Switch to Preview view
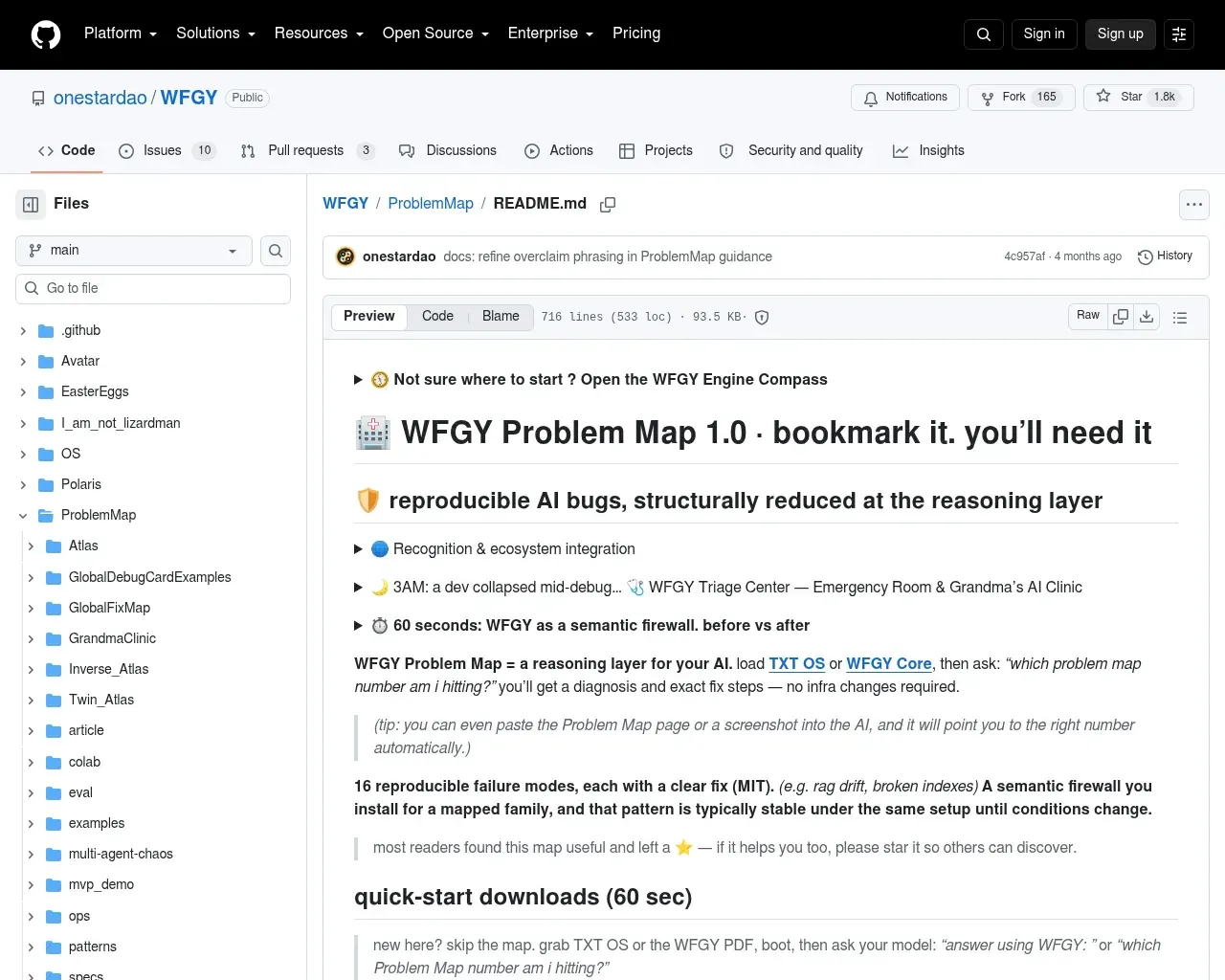1225x980 pixels. [x=369, y=317]
